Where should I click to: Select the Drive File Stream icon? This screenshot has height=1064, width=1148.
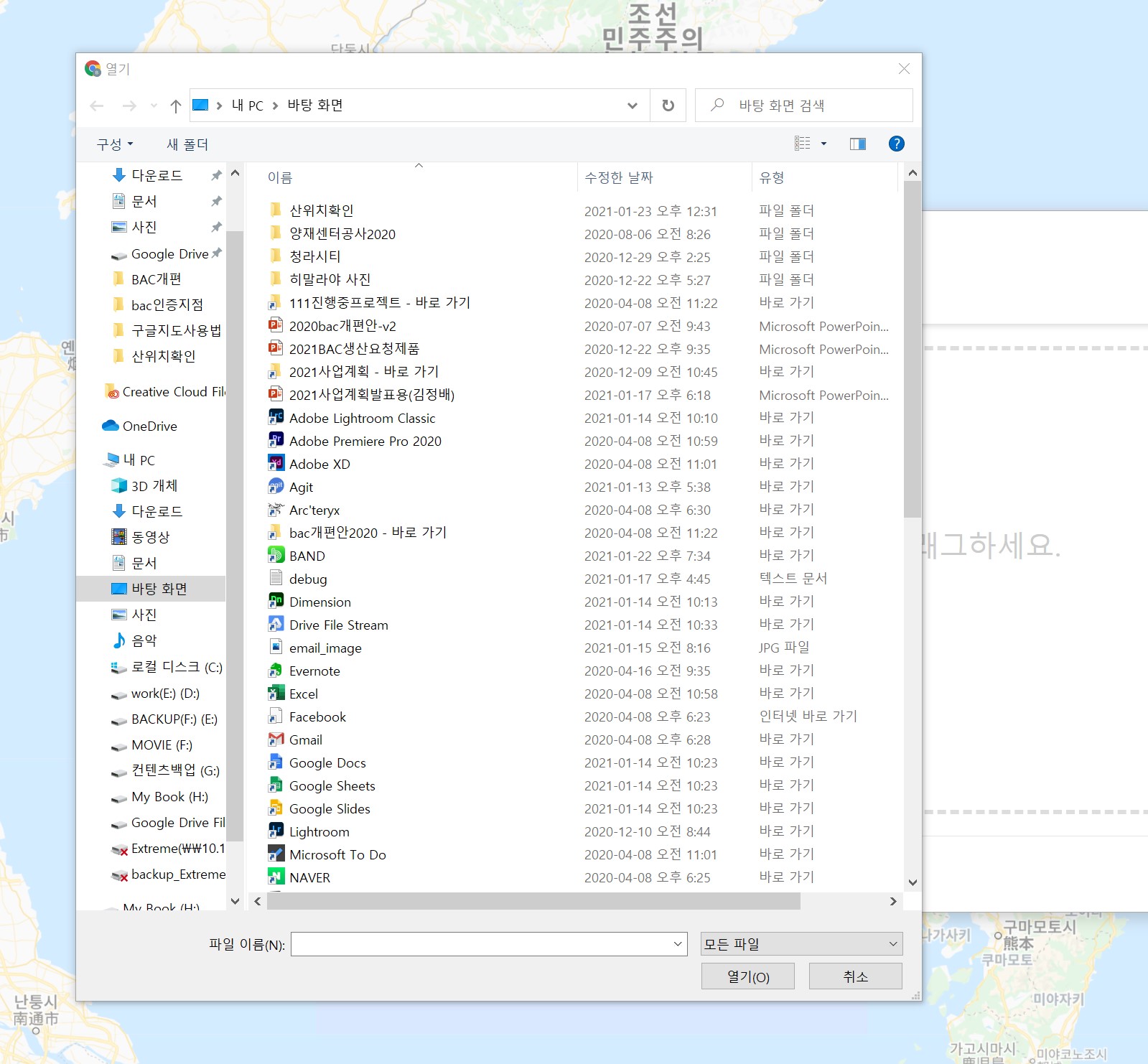pos(276,625)
